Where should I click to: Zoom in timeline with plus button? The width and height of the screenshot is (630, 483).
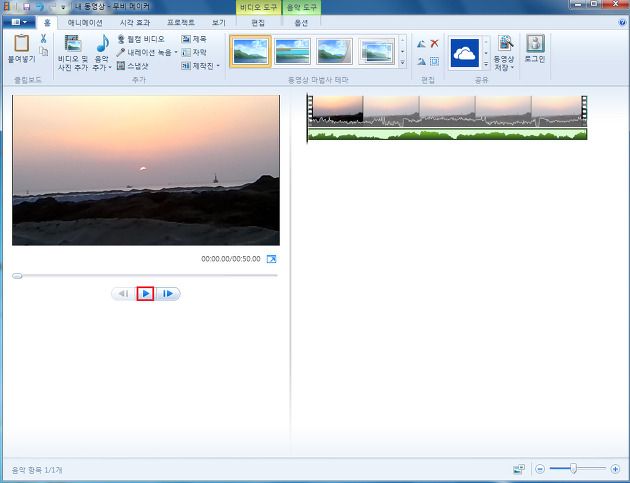point(615,469)
